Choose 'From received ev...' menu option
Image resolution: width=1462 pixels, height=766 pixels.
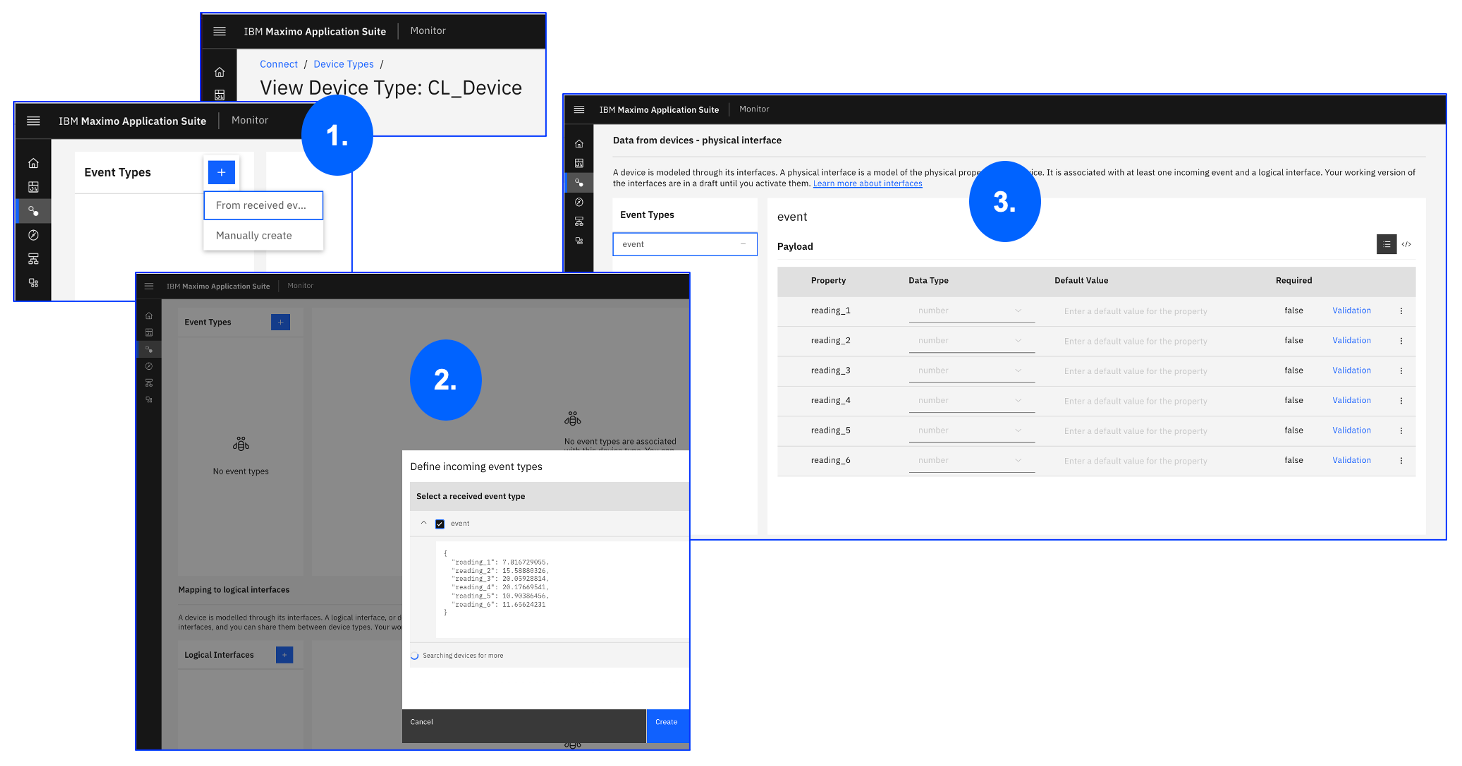coord(263,205)
